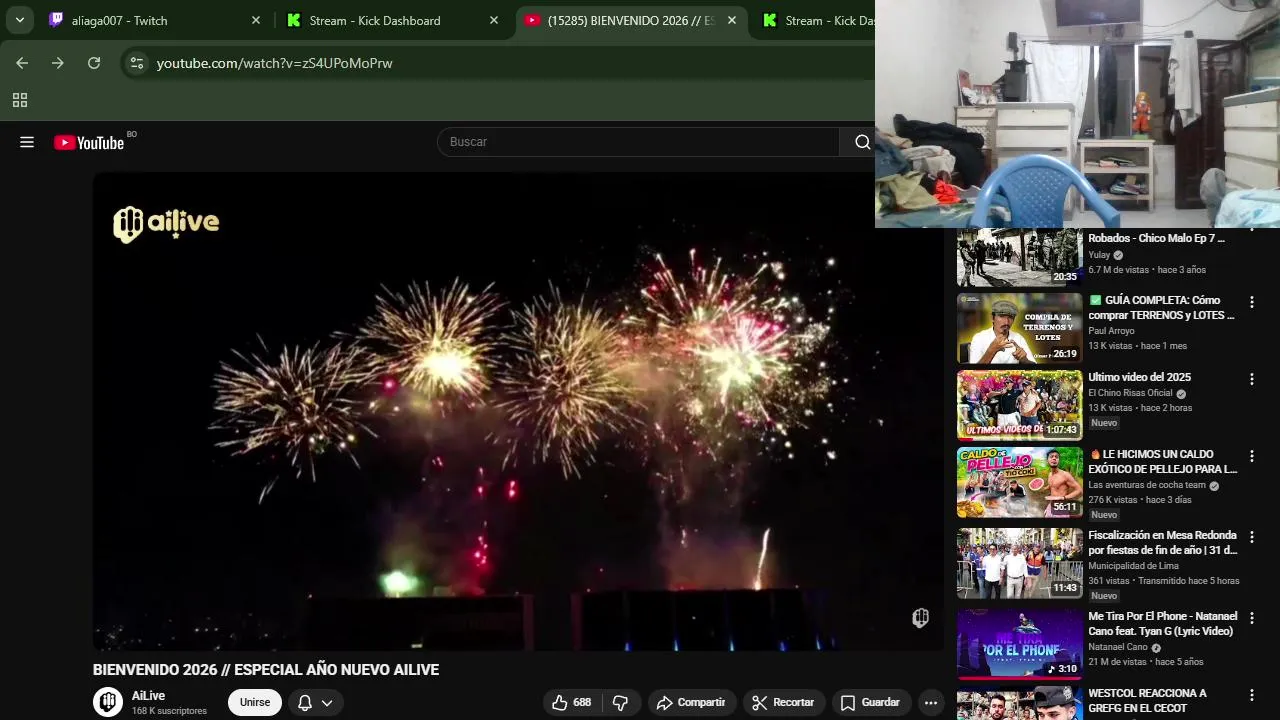Click the fireworks video player
The height and width of the screenshot is (720, 1280).
pyautogui.click(x=518, y=411)
